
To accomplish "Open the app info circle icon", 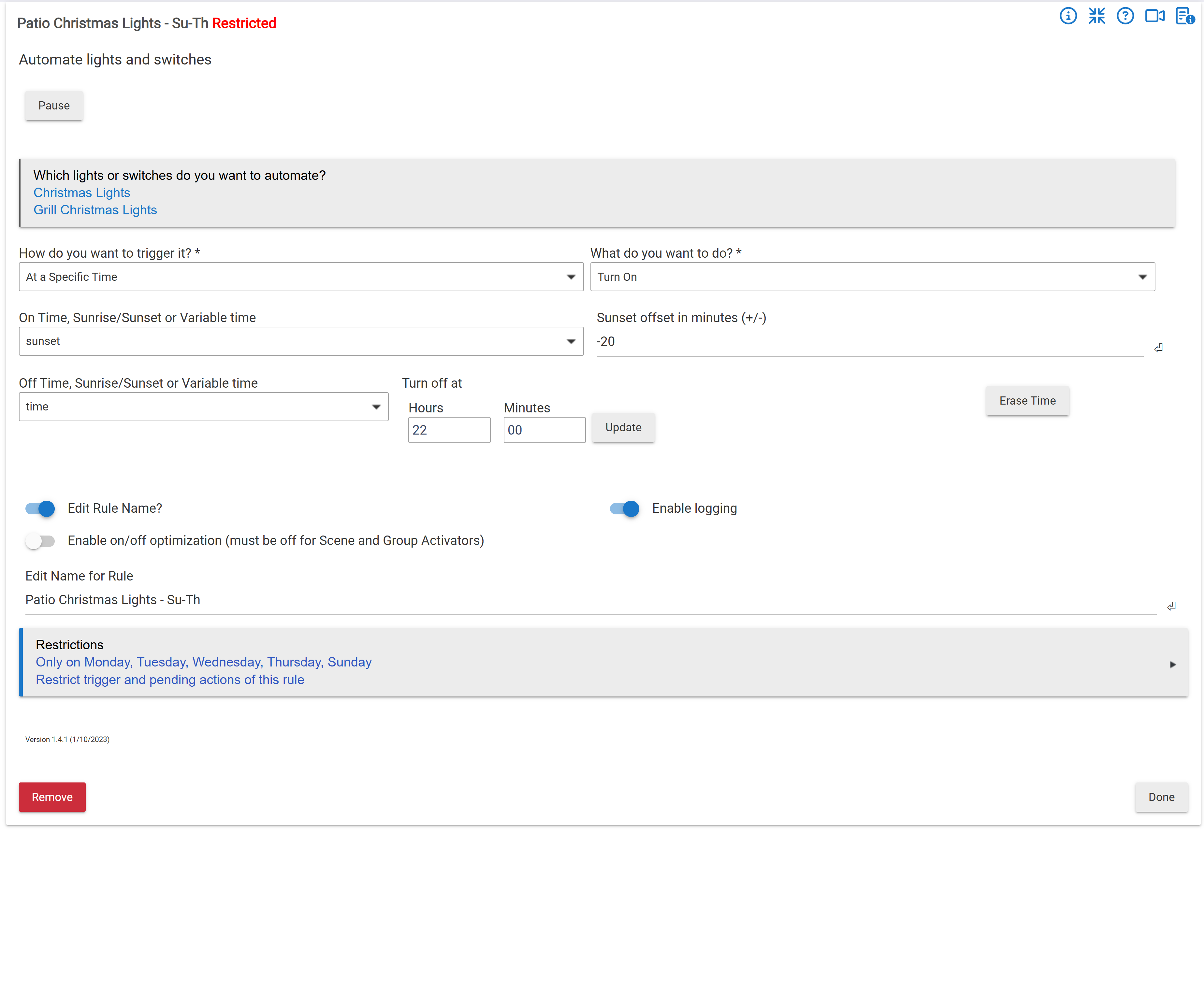I will (1068, 16).
